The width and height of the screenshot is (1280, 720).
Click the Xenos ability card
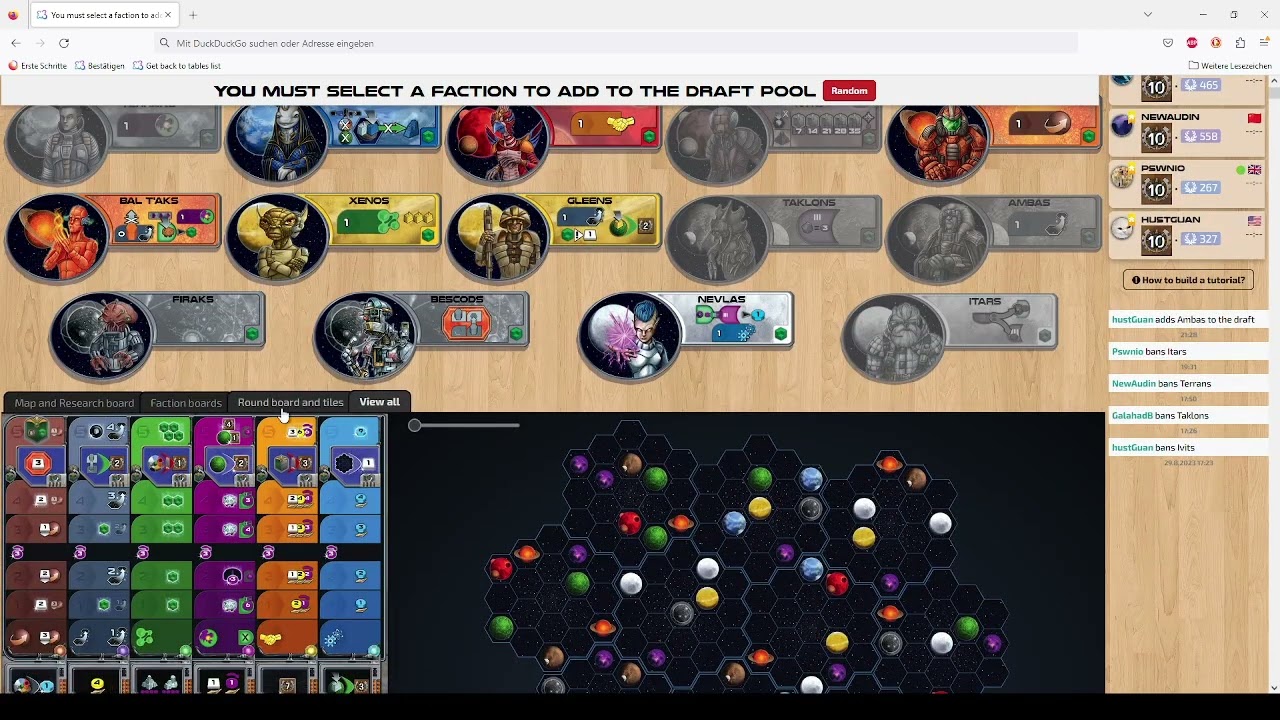pyautogui.click(x=385, y=221)
